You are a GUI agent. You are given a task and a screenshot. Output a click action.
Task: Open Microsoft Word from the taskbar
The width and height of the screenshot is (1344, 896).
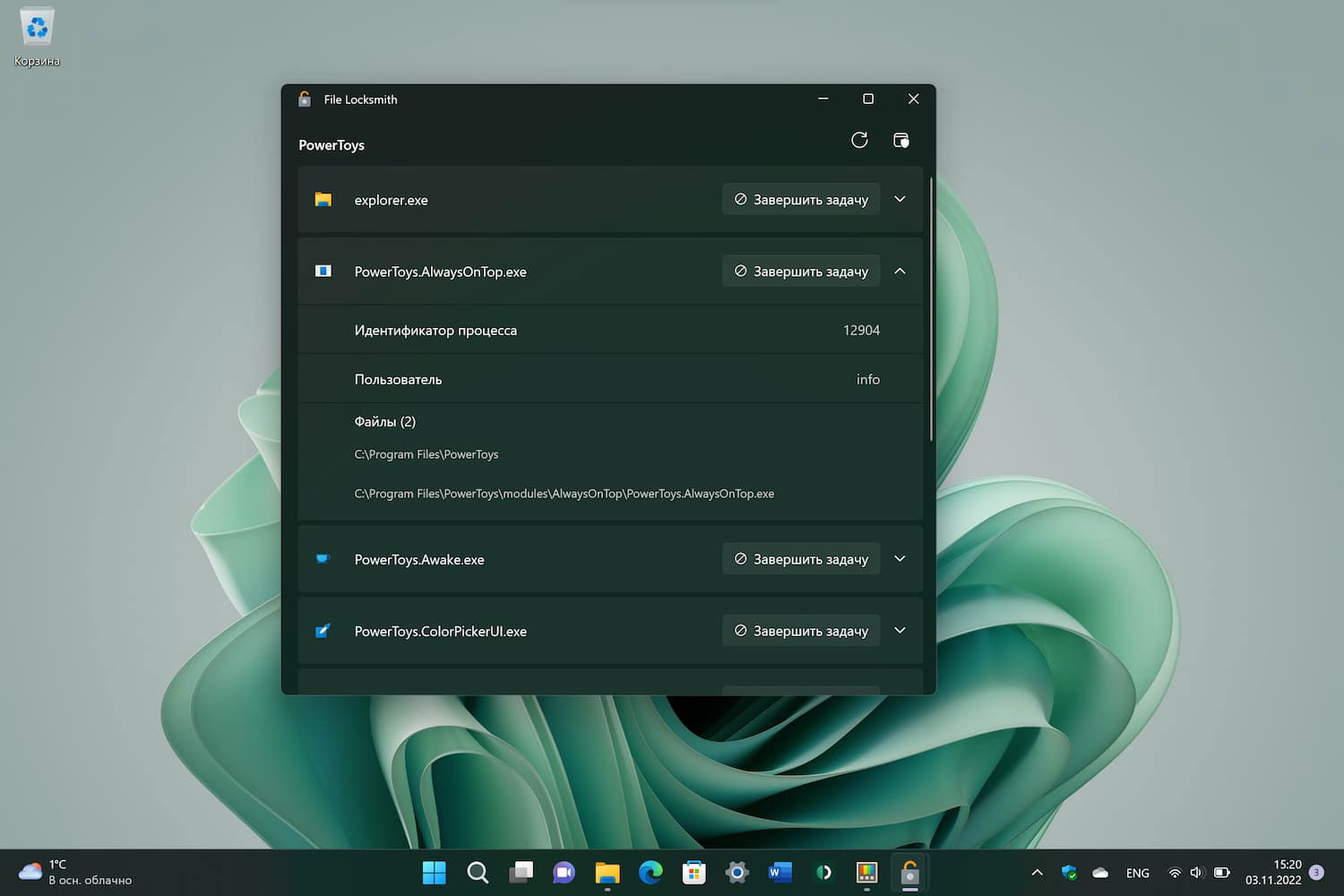[780, 872]
